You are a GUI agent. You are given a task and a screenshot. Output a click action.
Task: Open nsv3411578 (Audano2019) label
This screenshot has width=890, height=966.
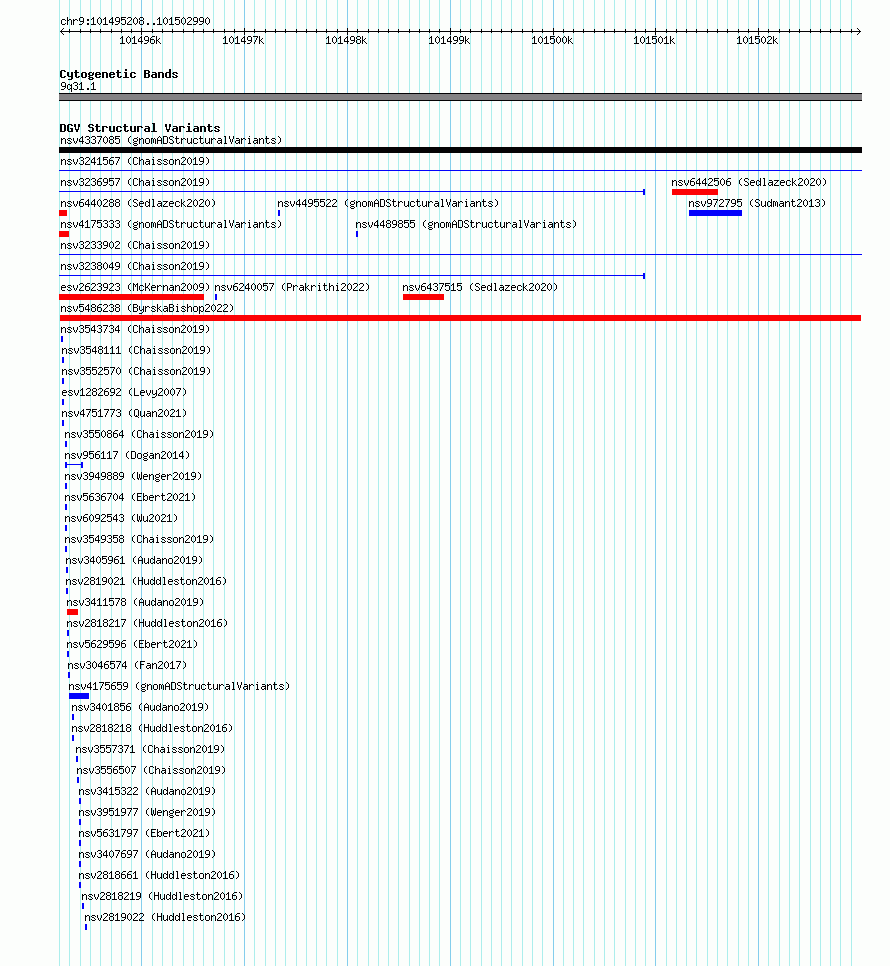[135, 601]
